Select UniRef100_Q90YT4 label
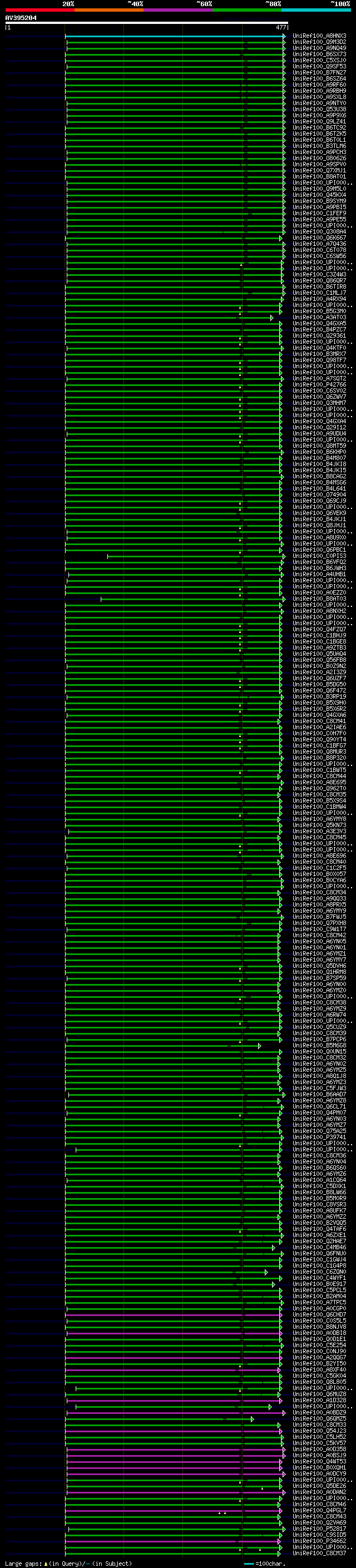This screenshot has height=1568, width=356. tap(319, 740)
